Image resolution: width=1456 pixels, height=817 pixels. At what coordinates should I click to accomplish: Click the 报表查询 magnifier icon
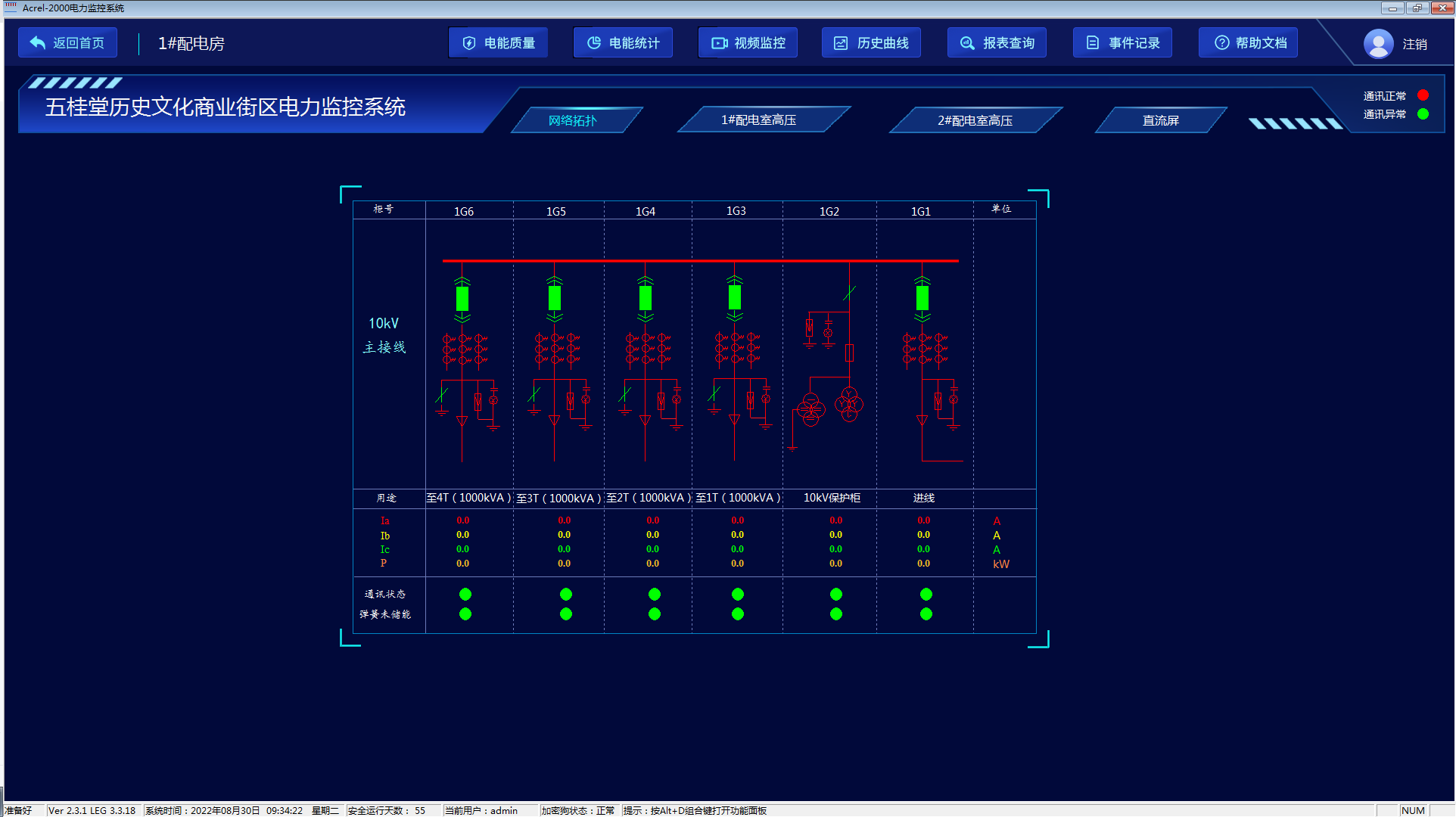click(x=967, y=43)
